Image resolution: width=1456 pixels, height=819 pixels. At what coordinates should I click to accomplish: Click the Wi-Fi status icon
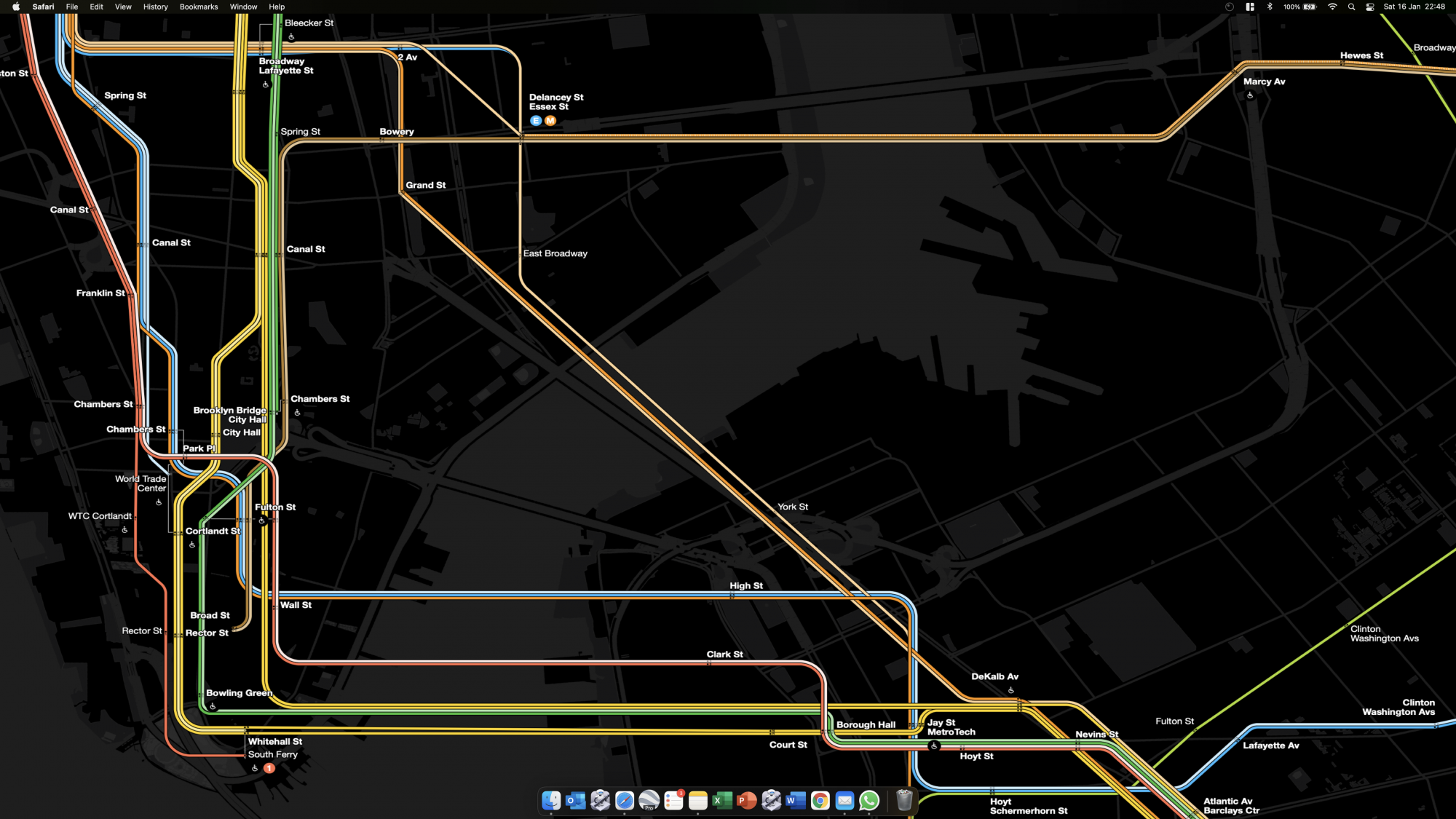1332,7
